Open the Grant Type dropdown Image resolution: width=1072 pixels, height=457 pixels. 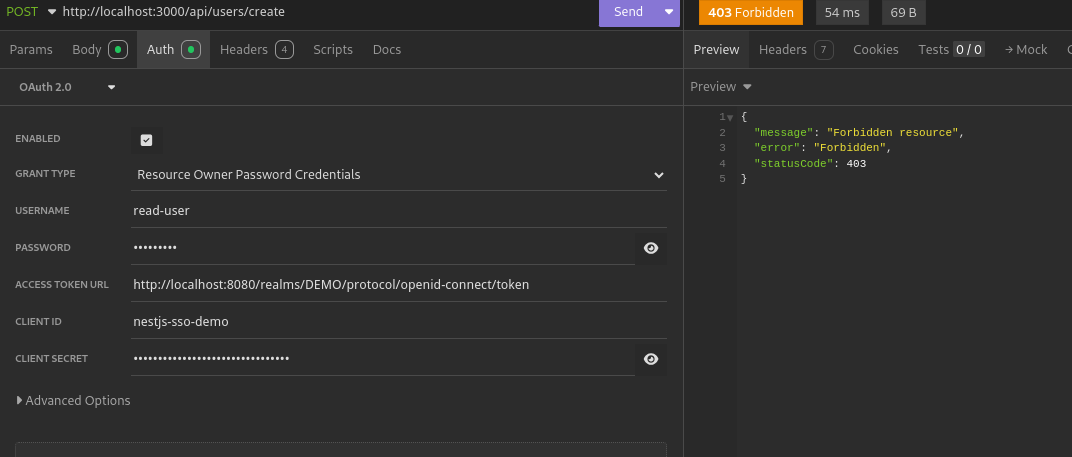tap(399, 174)
